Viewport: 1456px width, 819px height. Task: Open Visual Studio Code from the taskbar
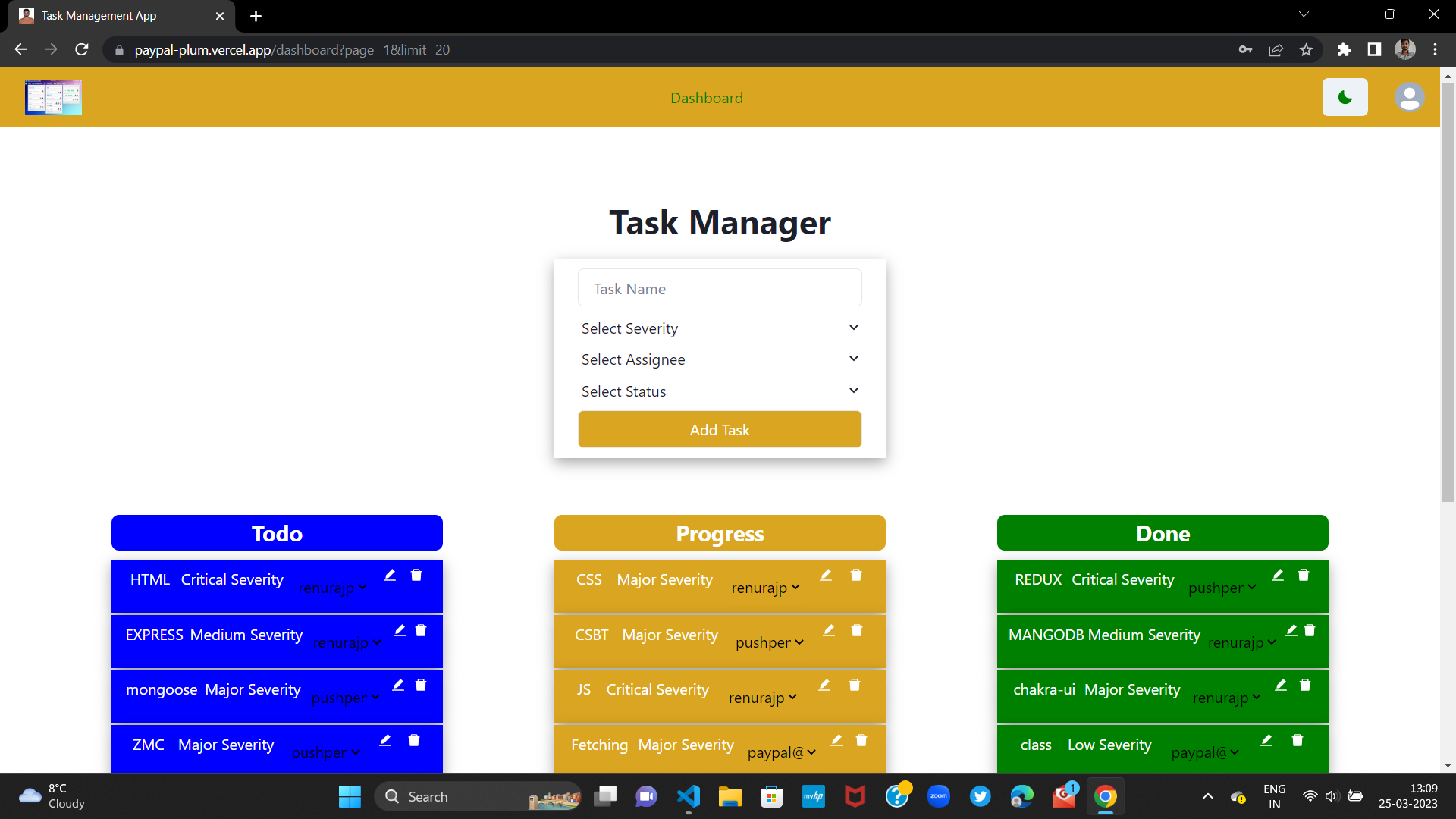pyautogui.click(x=688, y=796)
